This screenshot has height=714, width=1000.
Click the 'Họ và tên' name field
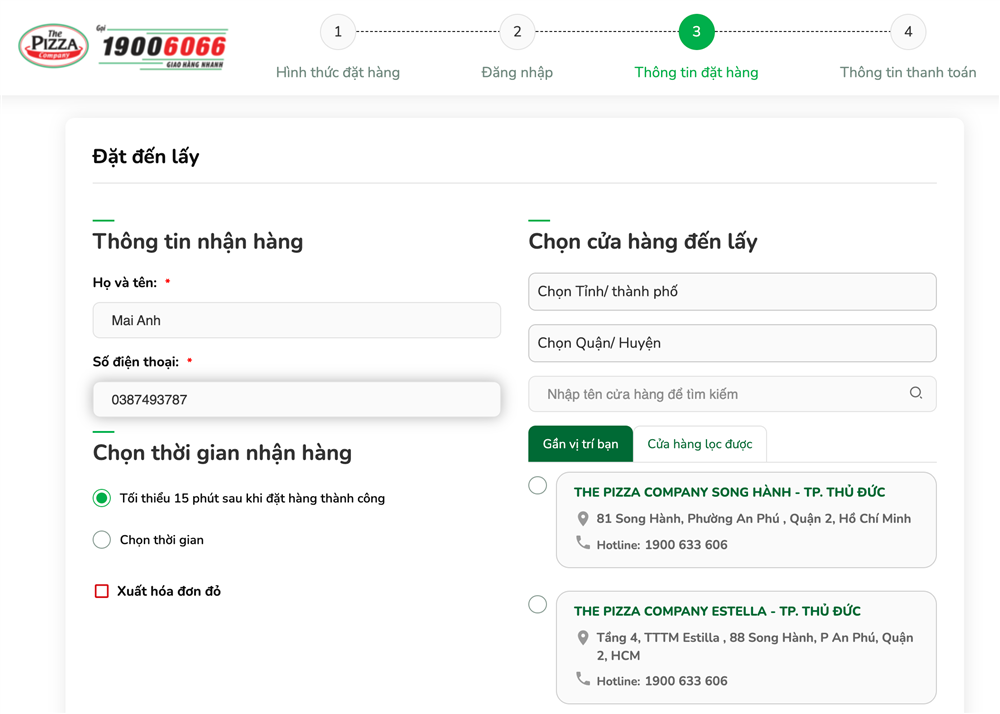coord(296,321)
